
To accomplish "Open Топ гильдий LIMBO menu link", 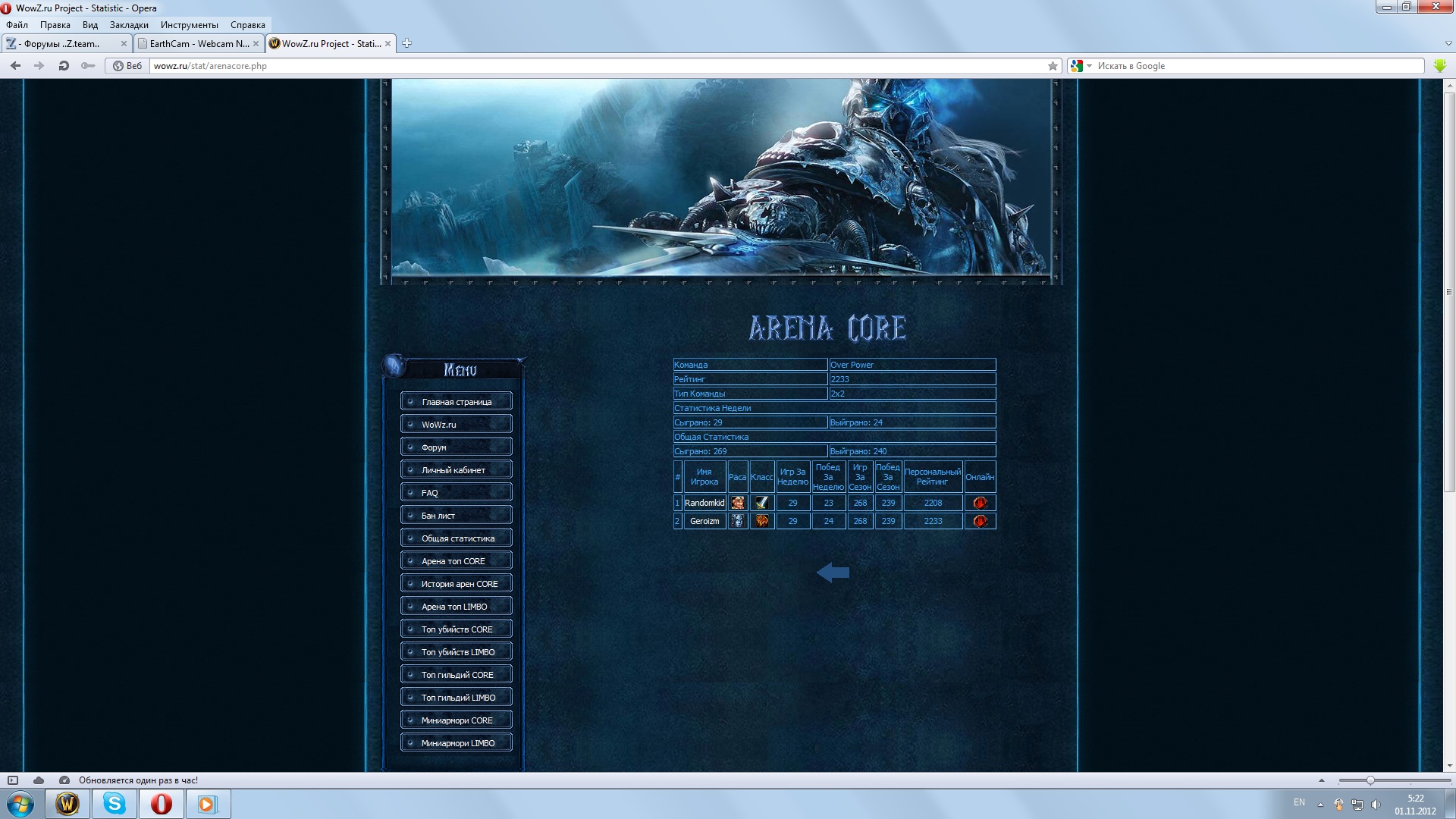I will click(x=457, y=698).
